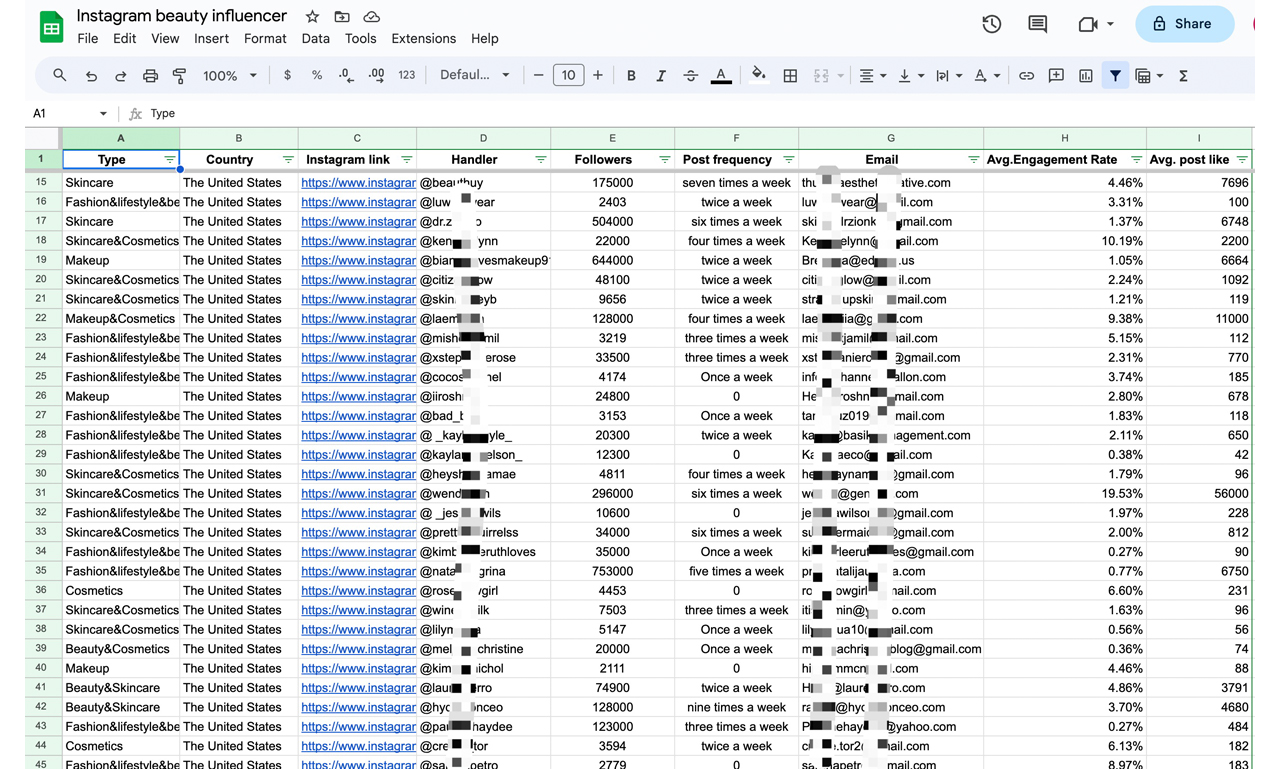Star this spreadsheet document
Viewport: 1280px width, 769px height.
(x=312, y=17)
